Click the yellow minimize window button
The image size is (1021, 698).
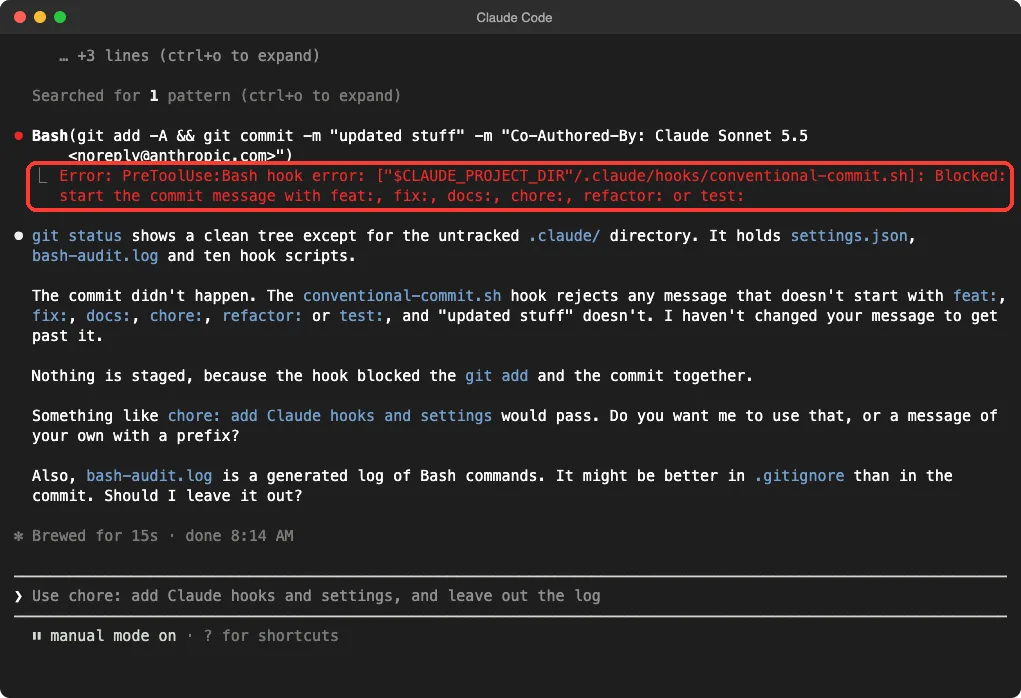click(40, 17)
